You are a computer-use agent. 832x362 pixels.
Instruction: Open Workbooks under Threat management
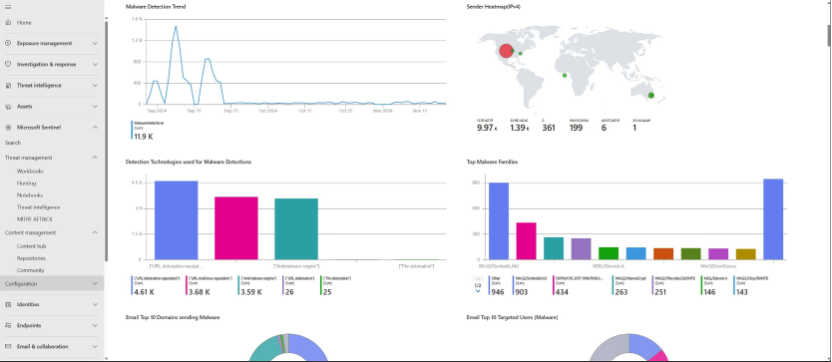[30, 171]
